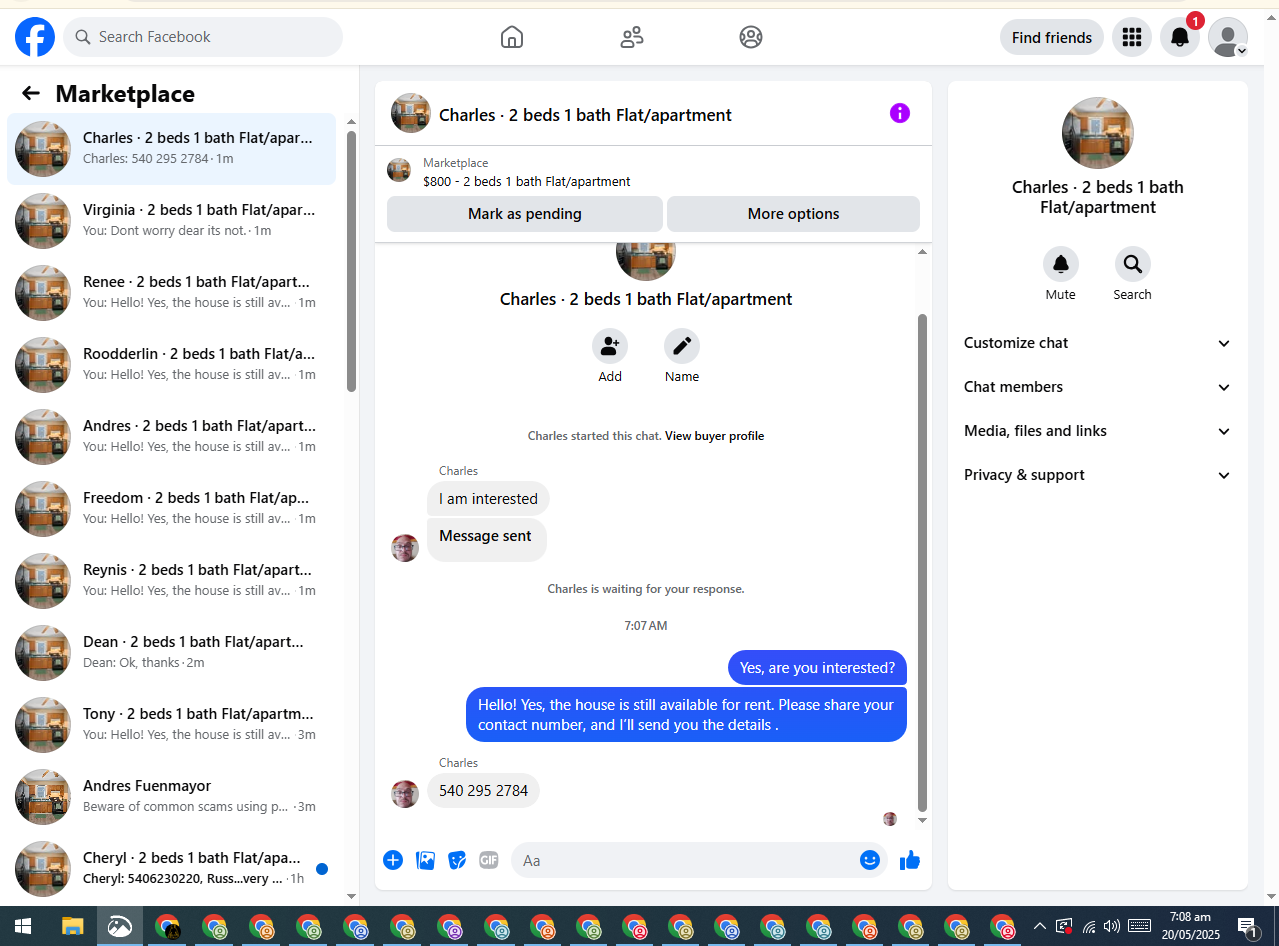Image resolution: width=1279 pixels, height=946 pixels.
Task: Open the Windows Photos app taskbar icon
Action: [120, 927]
